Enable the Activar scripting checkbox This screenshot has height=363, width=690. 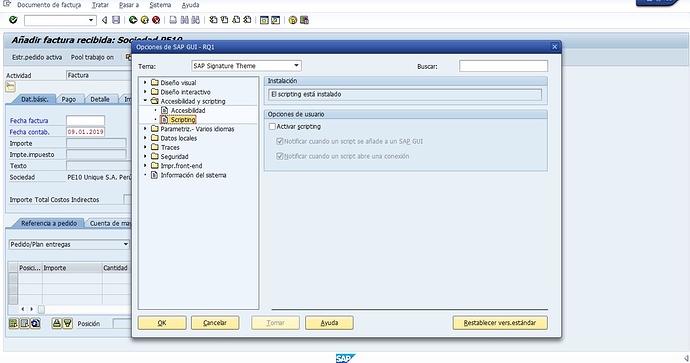272,126
